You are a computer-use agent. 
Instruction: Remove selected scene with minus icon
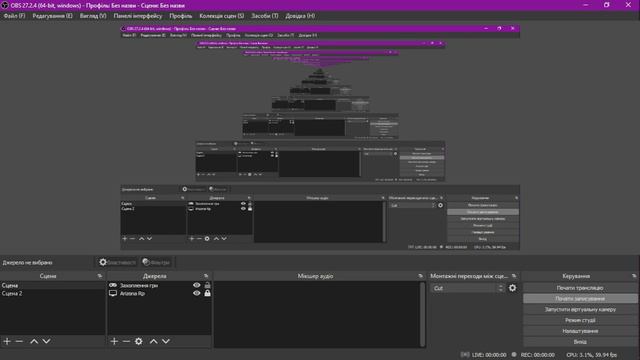(19, 341)
